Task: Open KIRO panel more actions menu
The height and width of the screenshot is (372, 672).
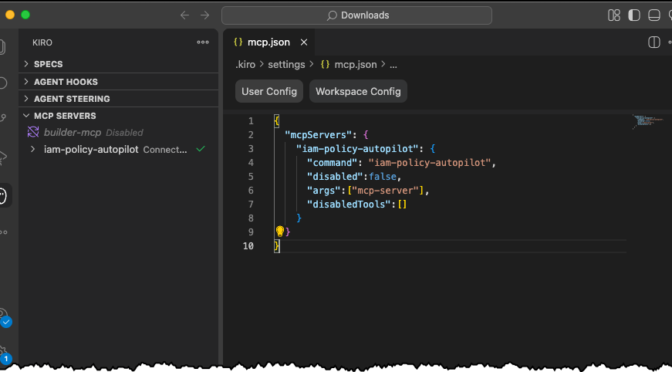Action: click(203, 42)
